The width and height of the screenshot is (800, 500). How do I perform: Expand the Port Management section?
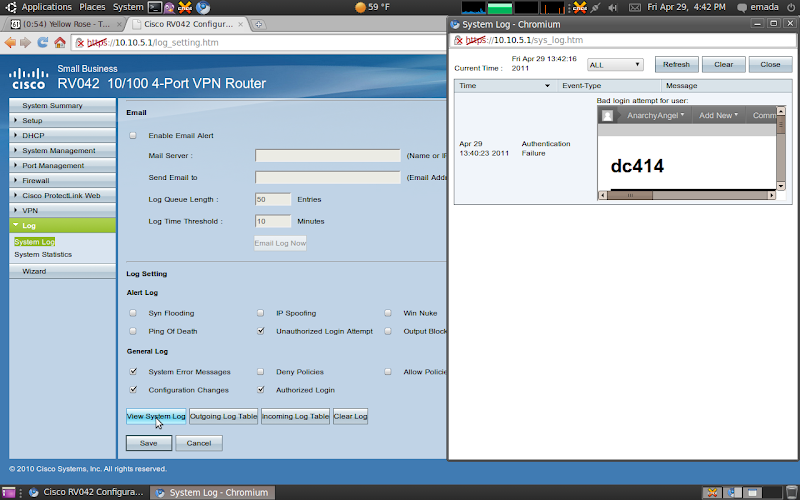[x=62, y=165]
